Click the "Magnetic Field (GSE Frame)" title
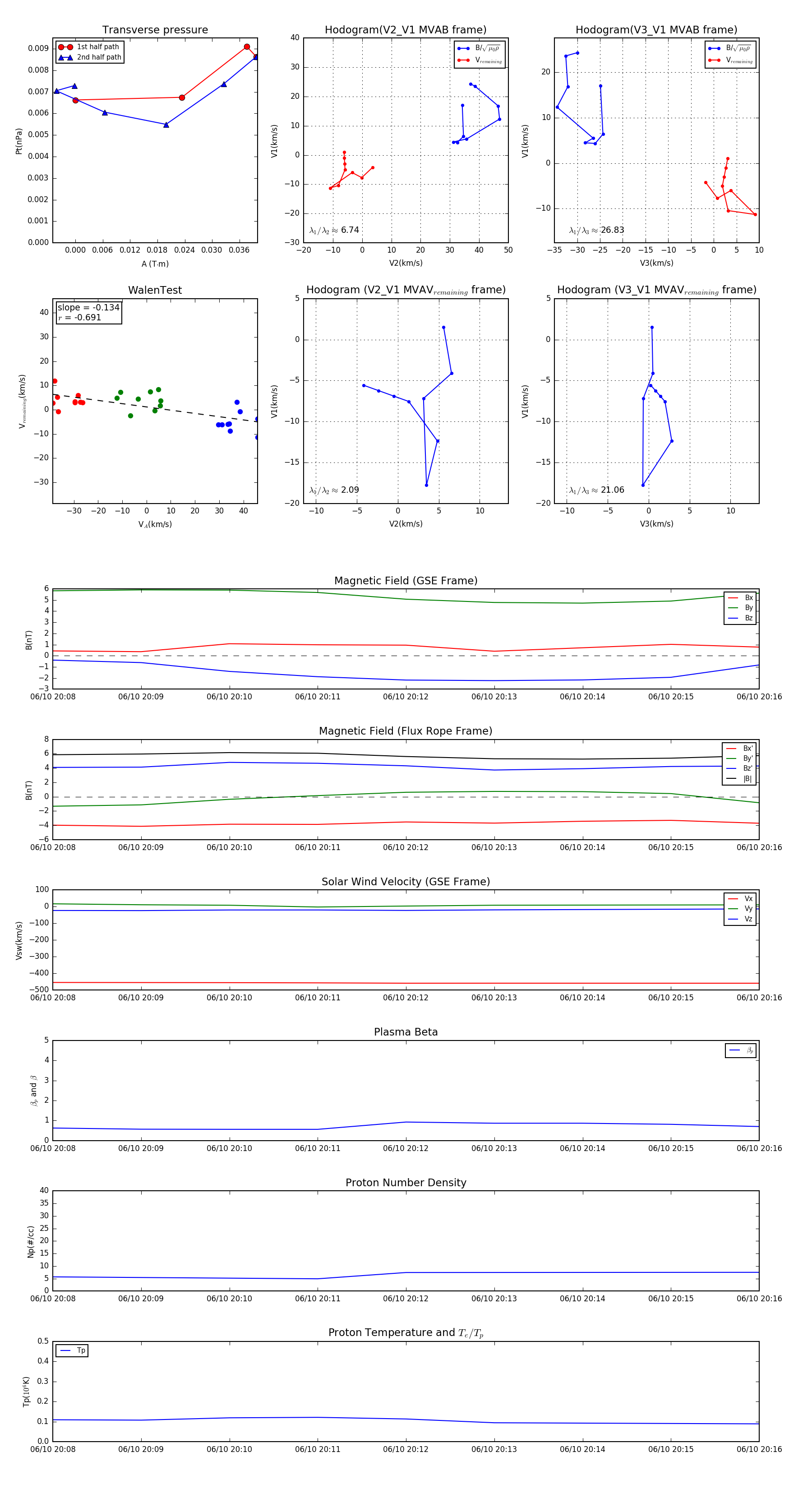 (406, 581)
